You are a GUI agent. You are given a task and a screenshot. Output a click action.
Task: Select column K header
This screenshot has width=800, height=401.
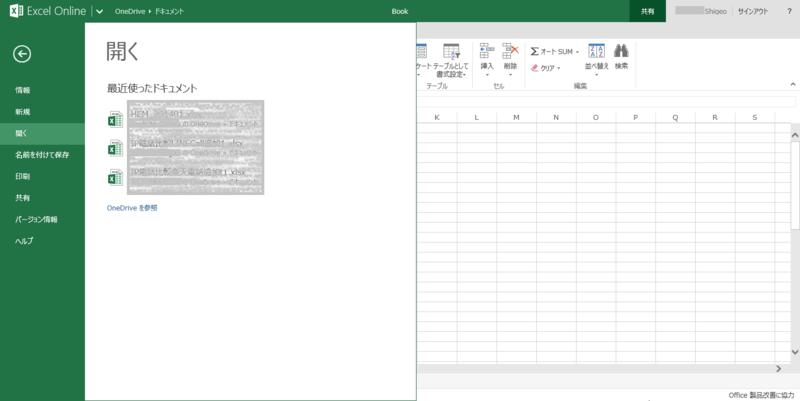coord(437,118)
